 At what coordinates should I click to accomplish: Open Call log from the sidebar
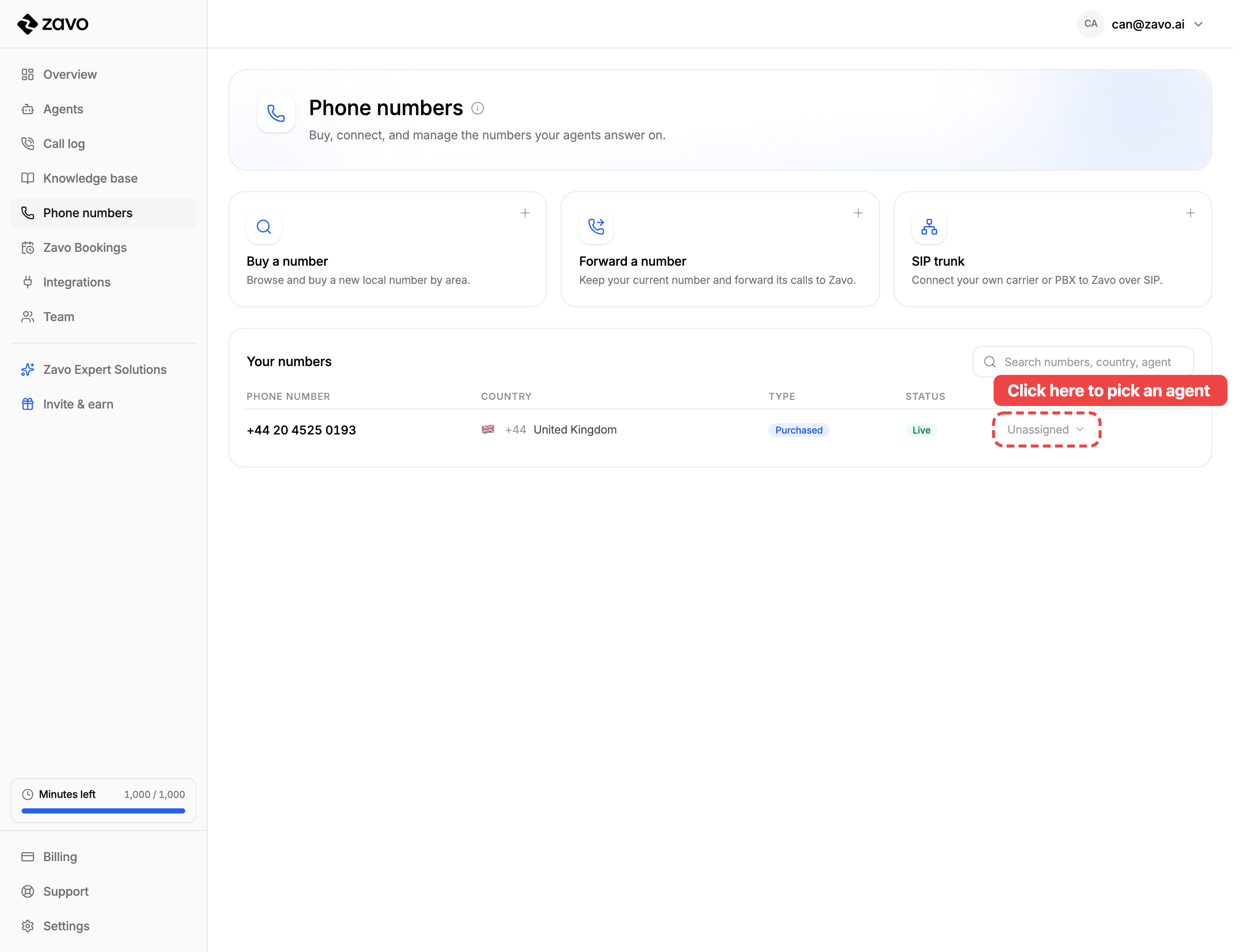[x=104, y=144]
